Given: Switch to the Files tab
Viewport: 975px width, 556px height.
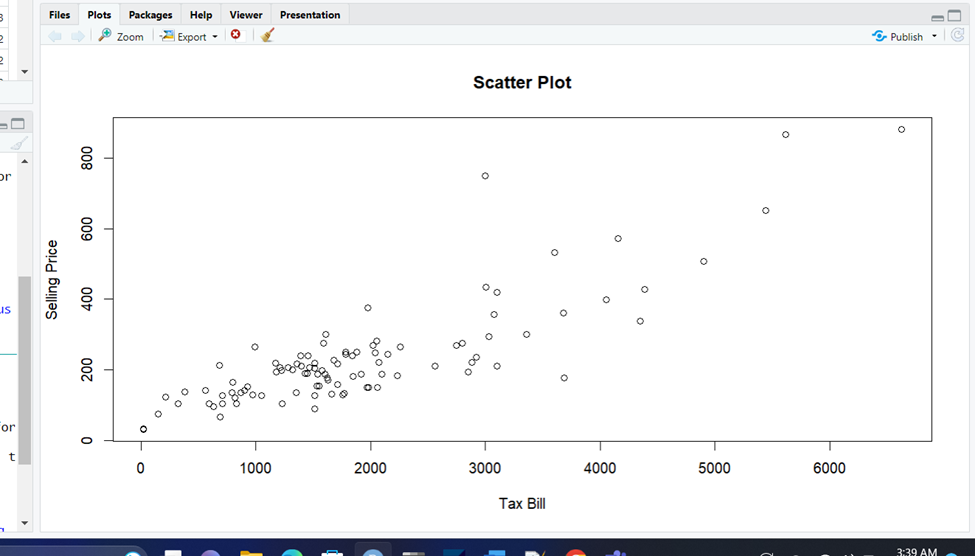Looking at the screenshot, I should point(60,15).
